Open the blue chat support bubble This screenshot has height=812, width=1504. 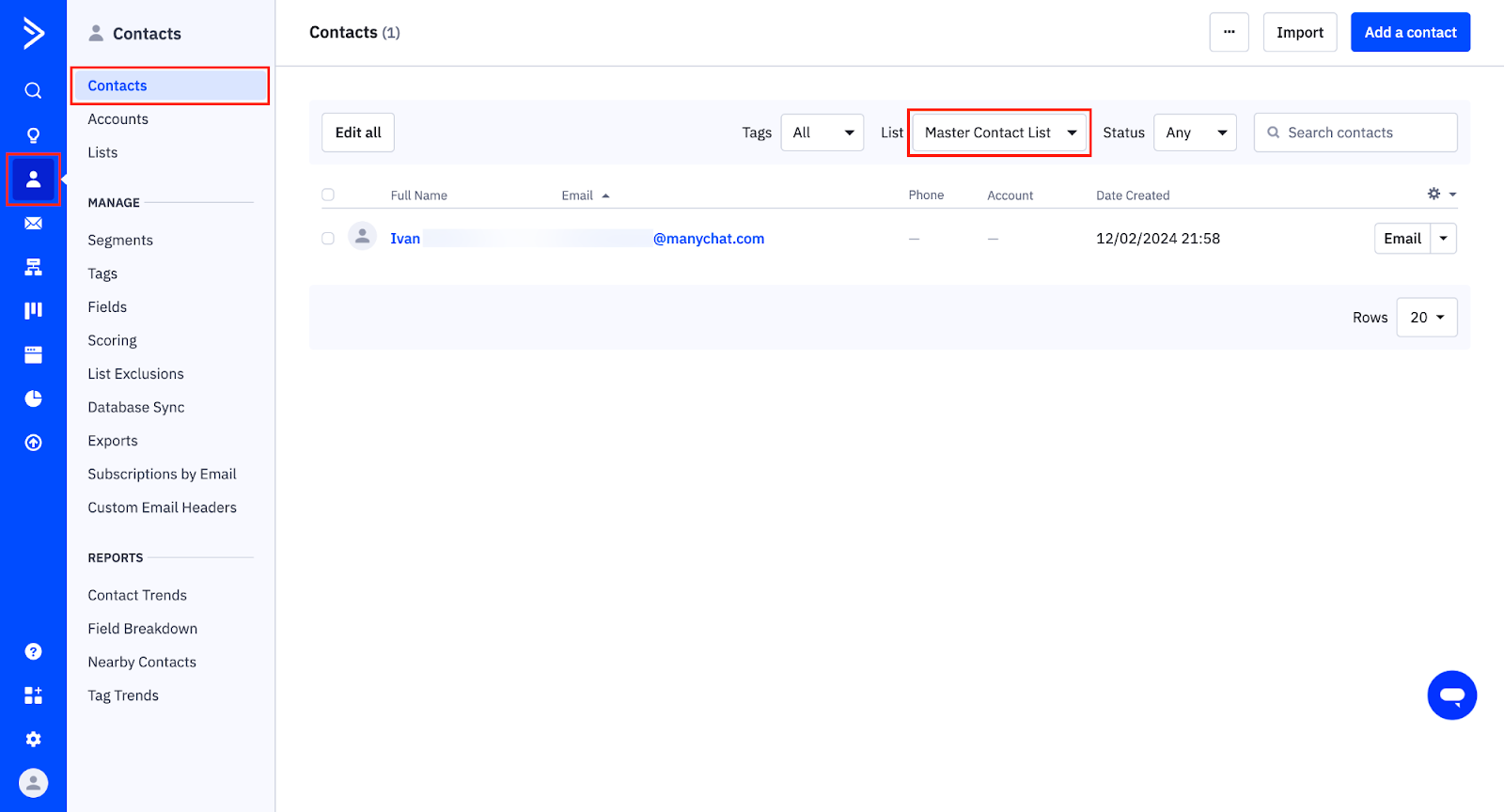1451,695
